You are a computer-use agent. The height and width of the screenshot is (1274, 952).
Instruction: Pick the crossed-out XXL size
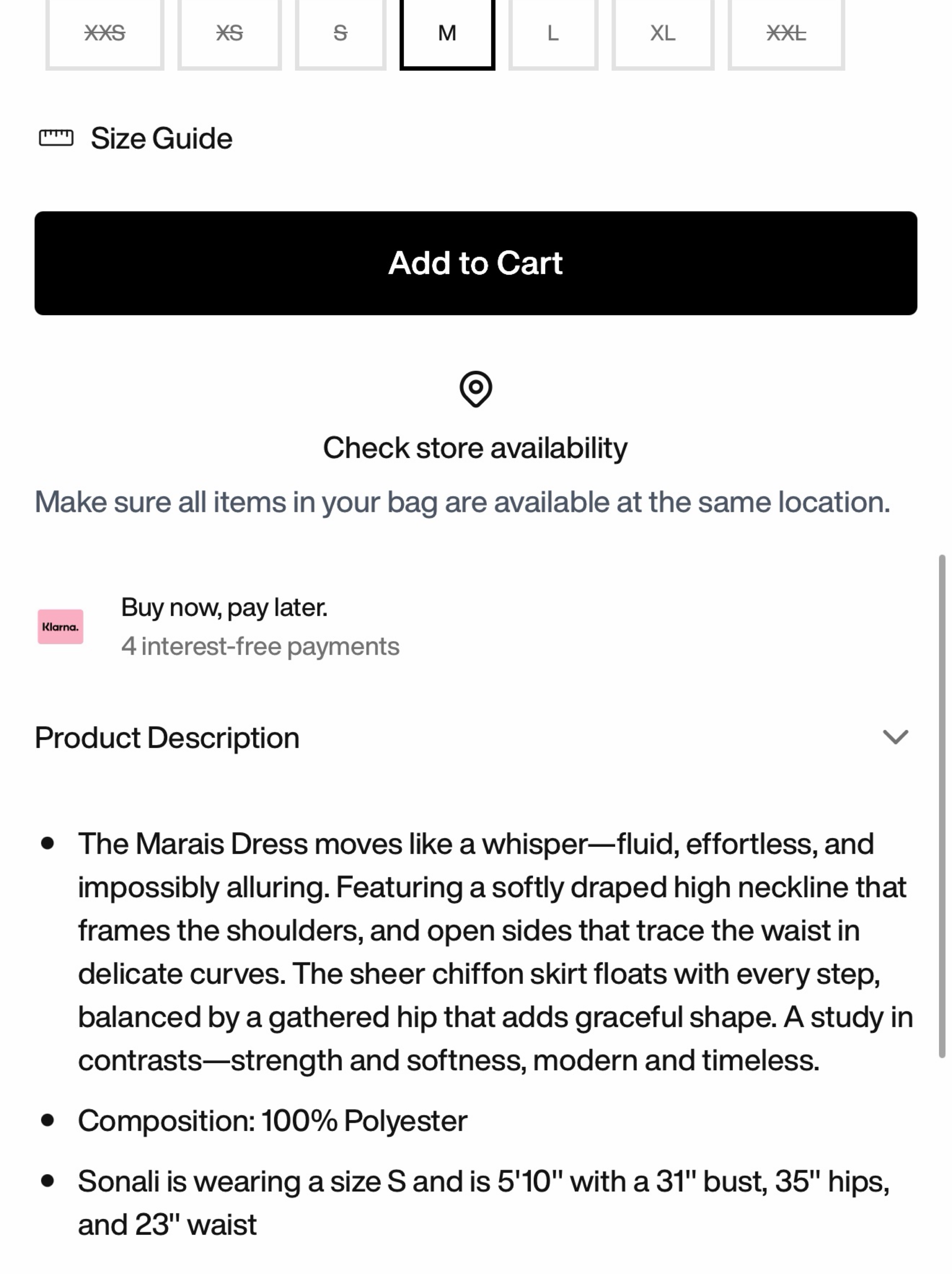pos(786,33)
